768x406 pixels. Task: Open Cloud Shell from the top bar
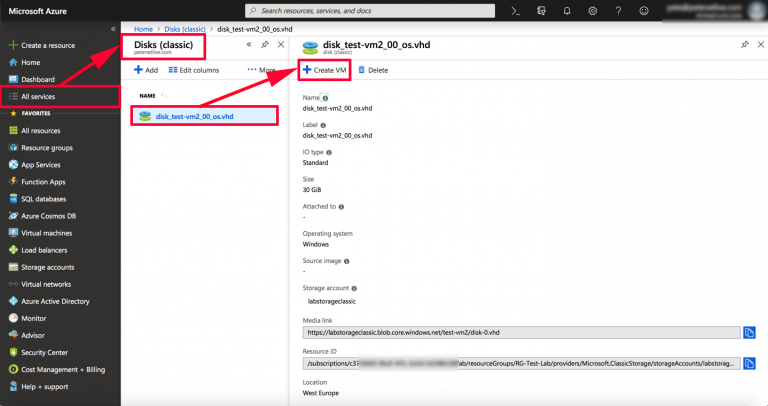[515, 11]
